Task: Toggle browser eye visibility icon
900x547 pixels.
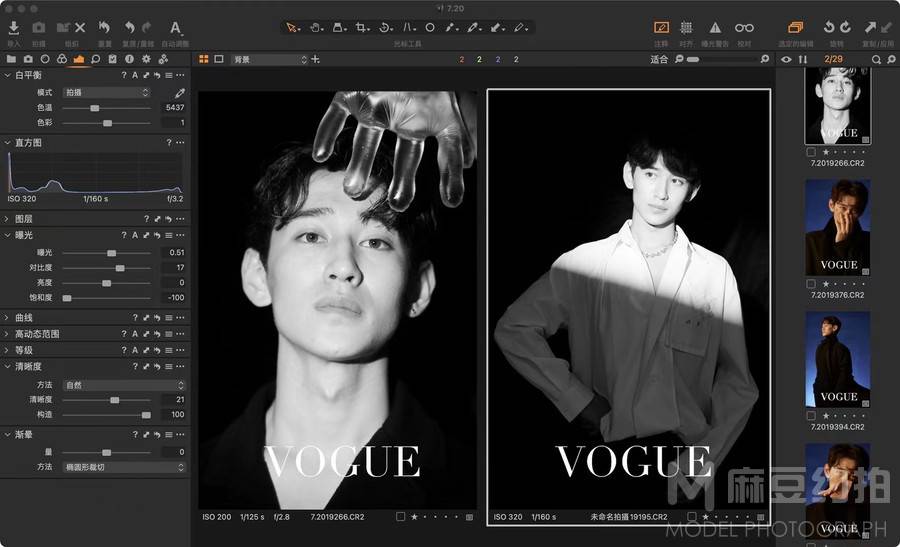Action: pyautogui.click(x=786, y=59)
